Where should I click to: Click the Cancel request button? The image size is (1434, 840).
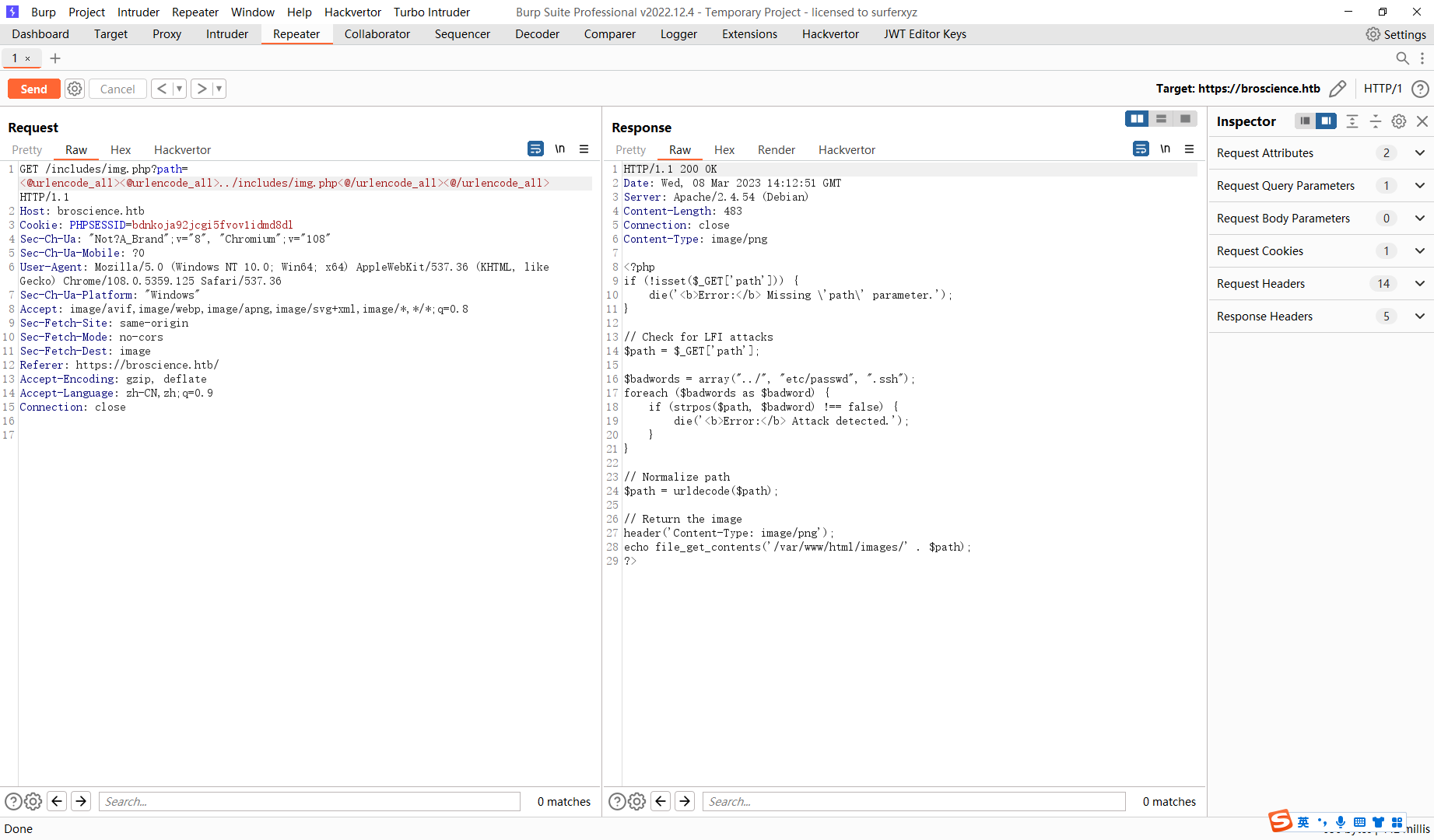(x=117, y=89)
